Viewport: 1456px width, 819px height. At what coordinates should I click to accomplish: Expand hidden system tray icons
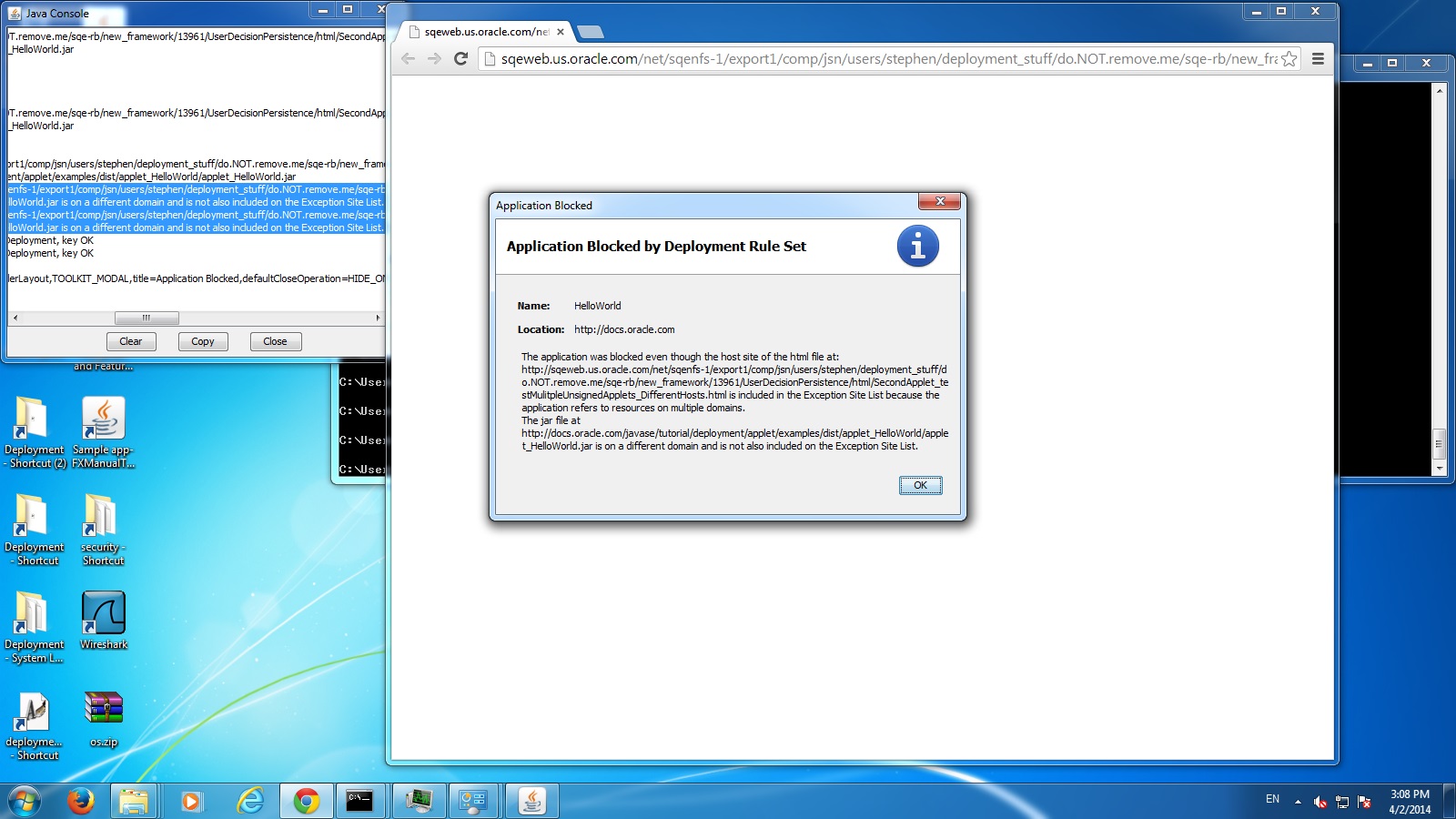point(1298,802)
